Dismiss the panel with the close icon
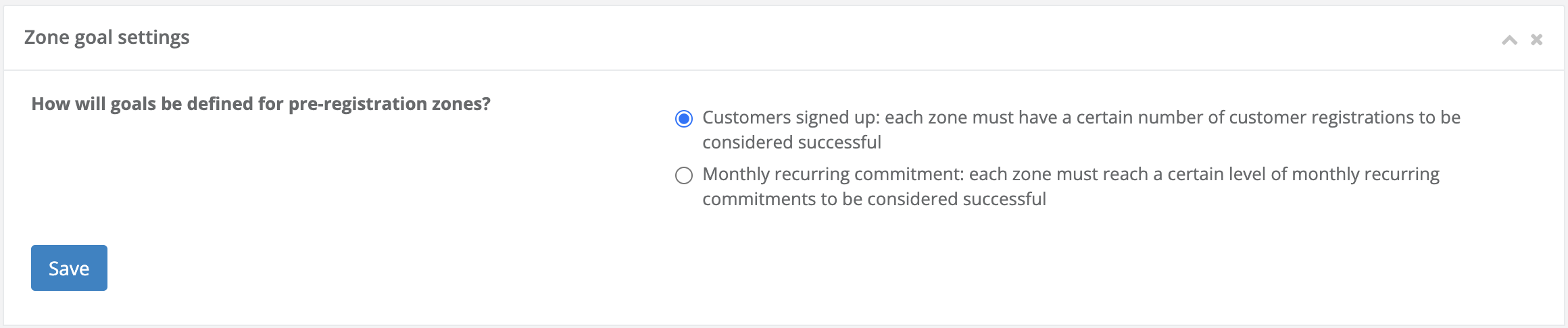Screen dimensions: 1568x328 (x=1536, y=40)
